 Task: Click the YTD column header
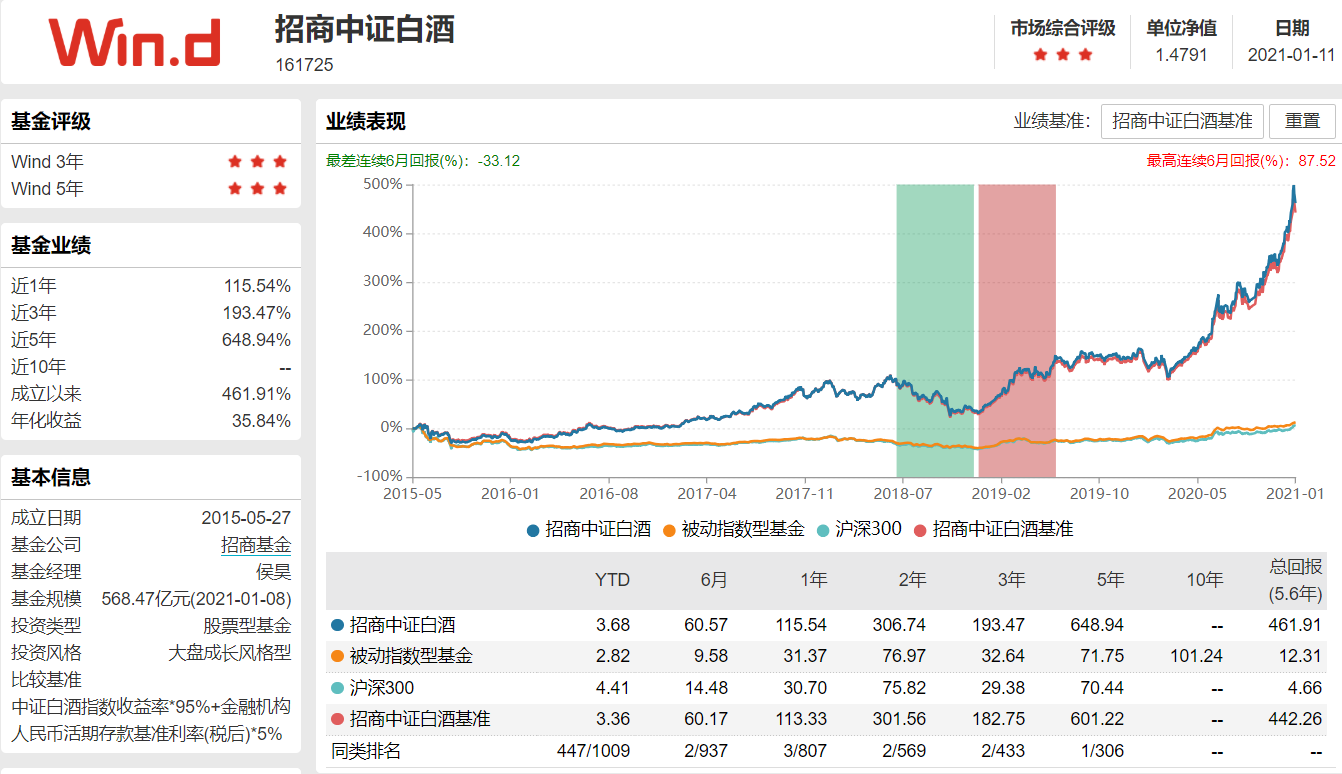pos(613,580)
